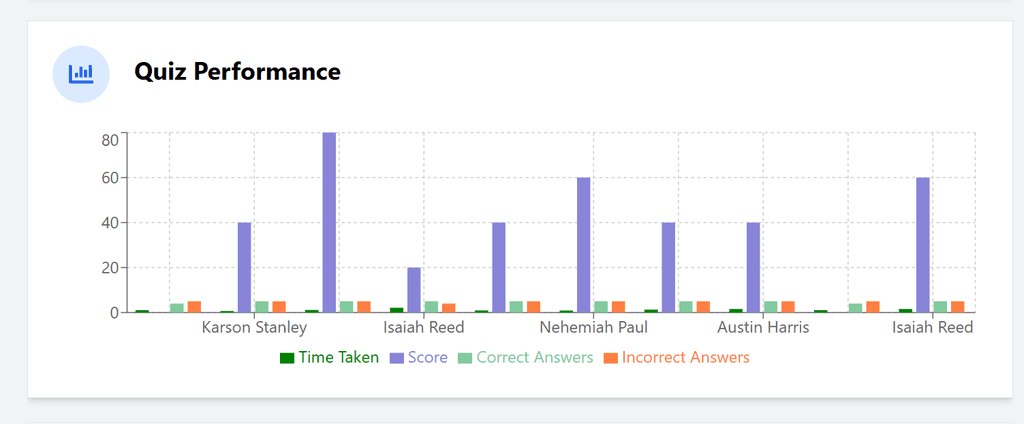1024x424 pixels.
Task: Select the rightmost purple Score bar at 60
Action: pyautogui.click(x=923, y=245)
